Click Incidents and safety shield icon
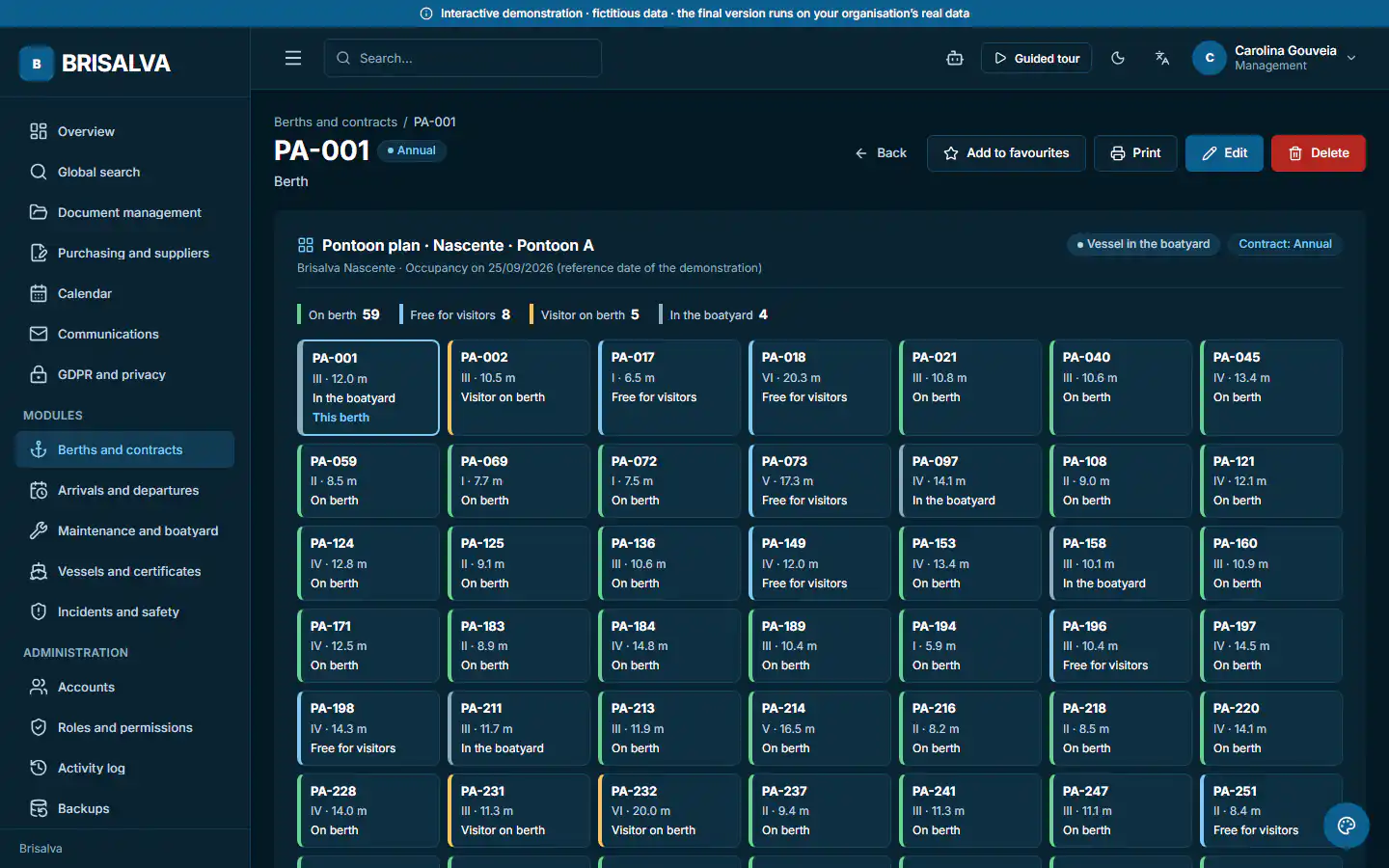Viewport: 1389px width, 868px height. click(x=39, y=611)
